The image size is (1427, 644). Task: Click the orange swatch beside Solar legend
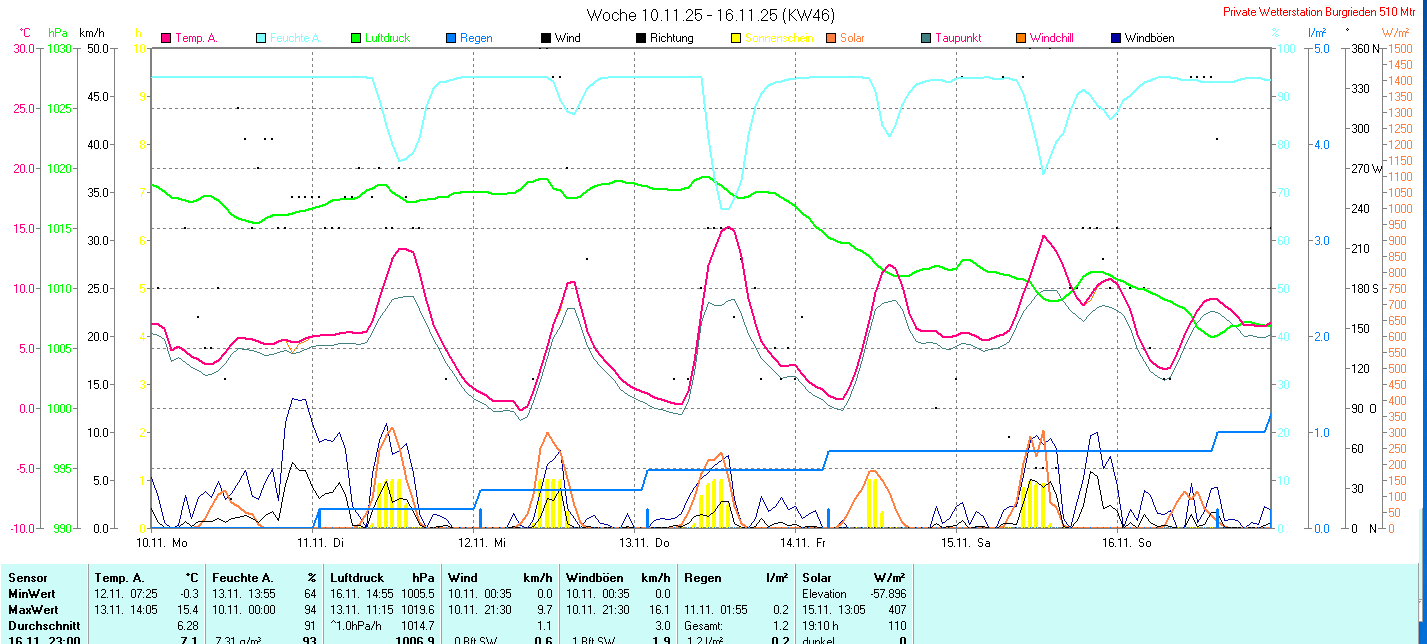point(831,38)
